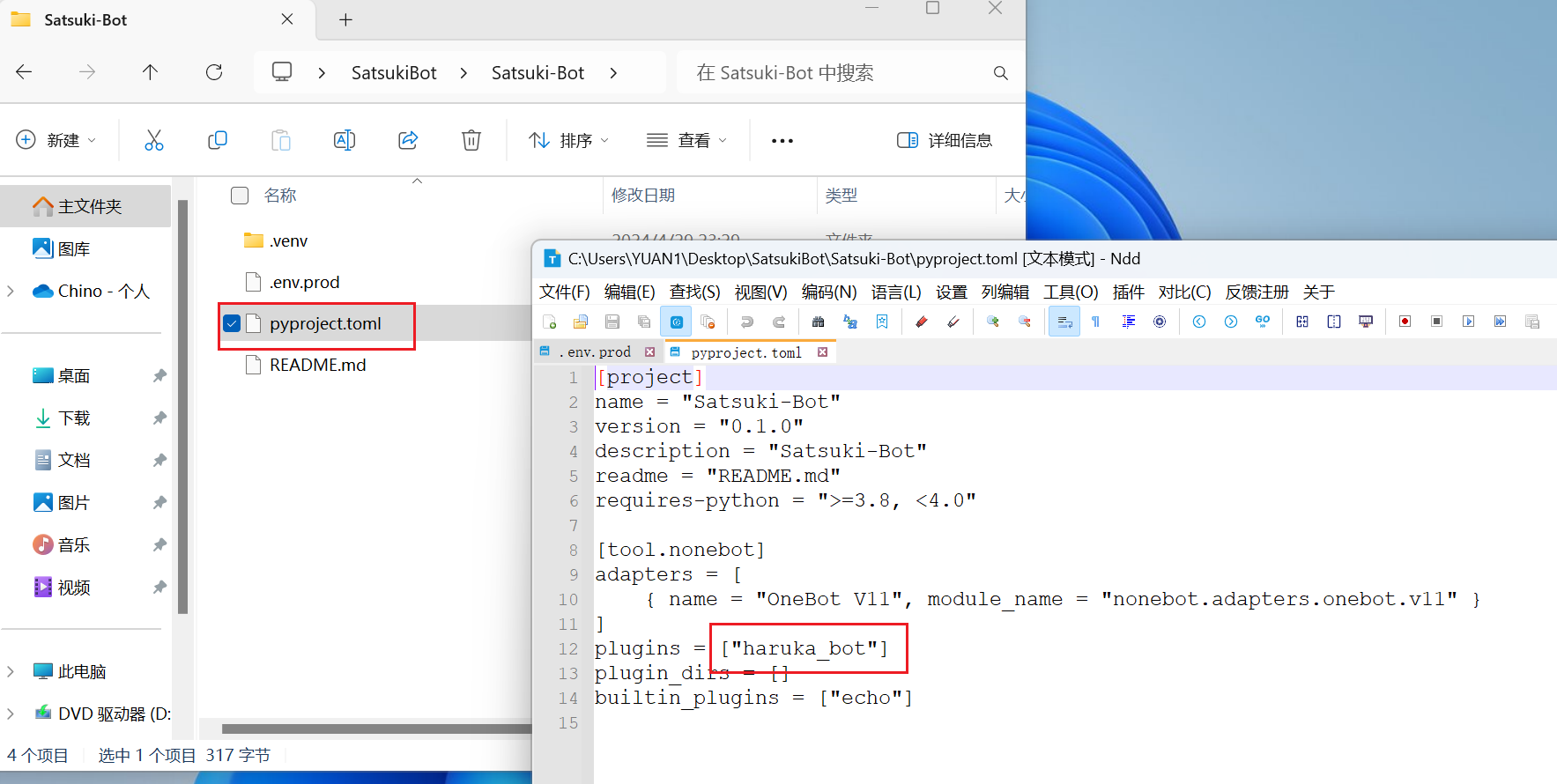The image size is (1557, 784).
Task: Expand the 此电脑 tree node
Action: pyautogui.click(x=11, y=671)
